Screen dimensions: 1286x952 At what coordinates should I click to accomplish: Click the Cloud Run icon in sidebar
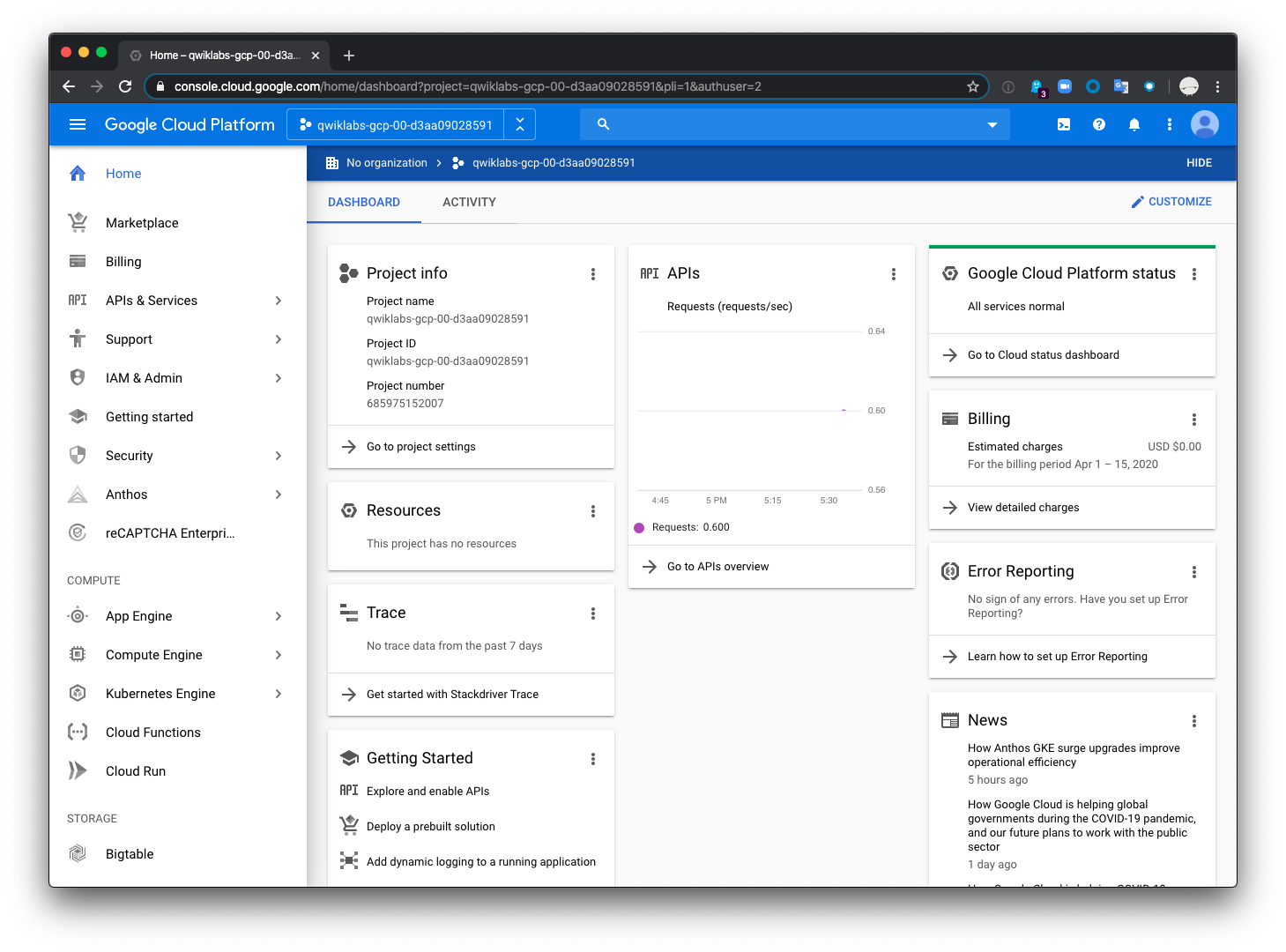78,771
